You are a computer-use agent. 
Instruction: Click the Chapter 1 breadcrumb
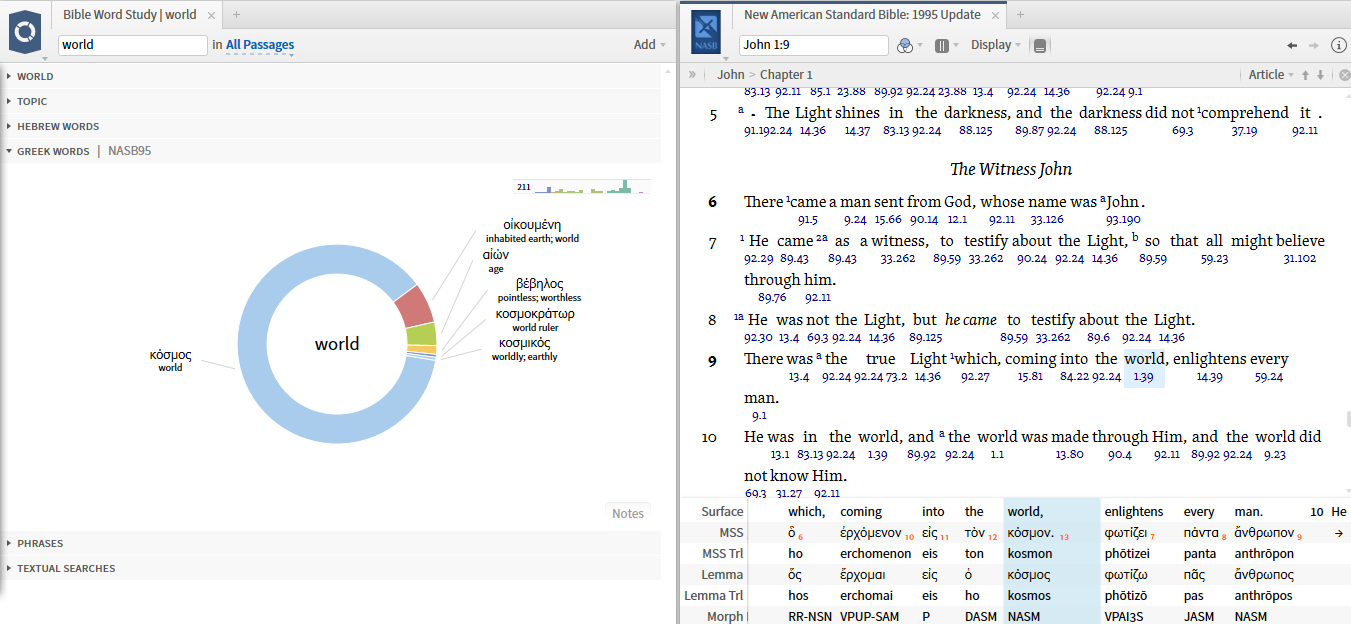pyautogui.click(x=786, y=75)
